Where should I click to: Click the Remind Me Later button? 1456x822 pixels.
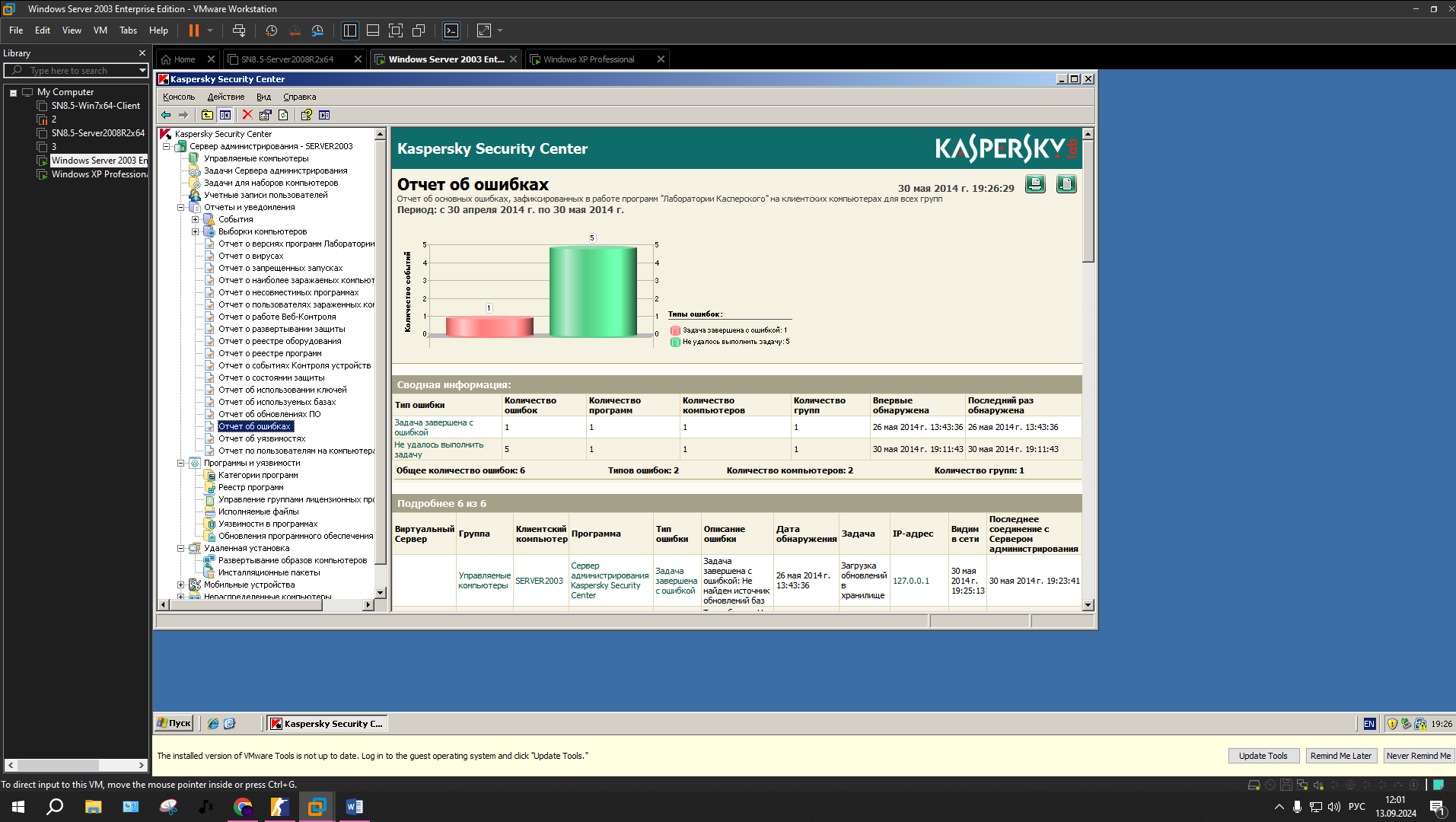(1341, 756)
